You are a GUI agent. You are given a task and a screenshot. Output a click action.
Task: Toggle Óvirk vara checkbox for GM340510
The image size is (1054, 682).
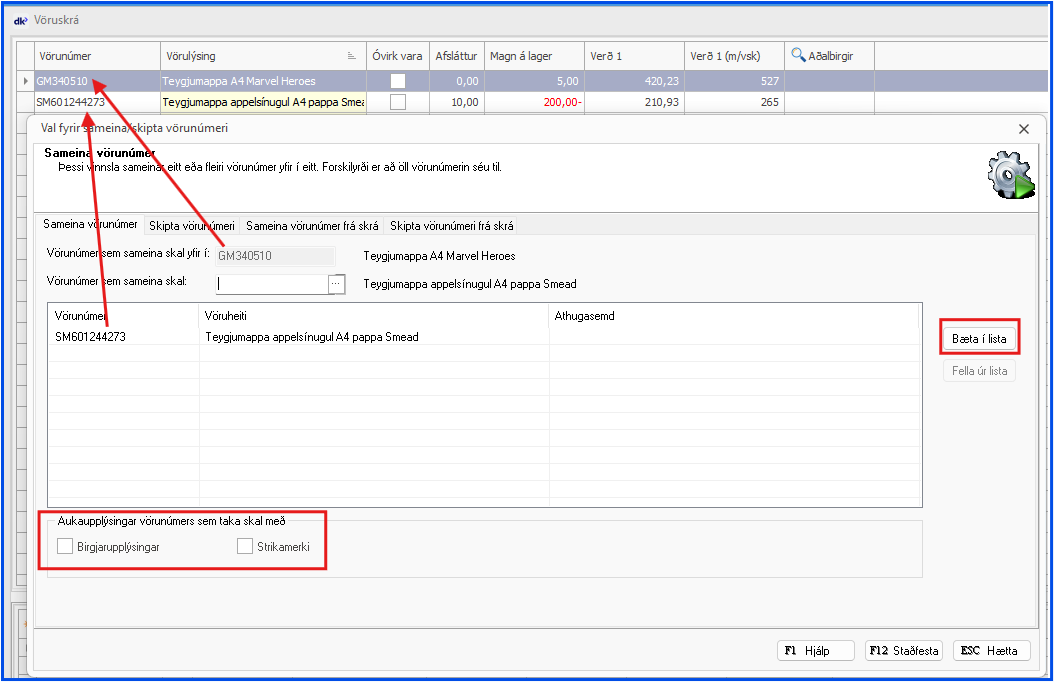click(x=398, y=81)
